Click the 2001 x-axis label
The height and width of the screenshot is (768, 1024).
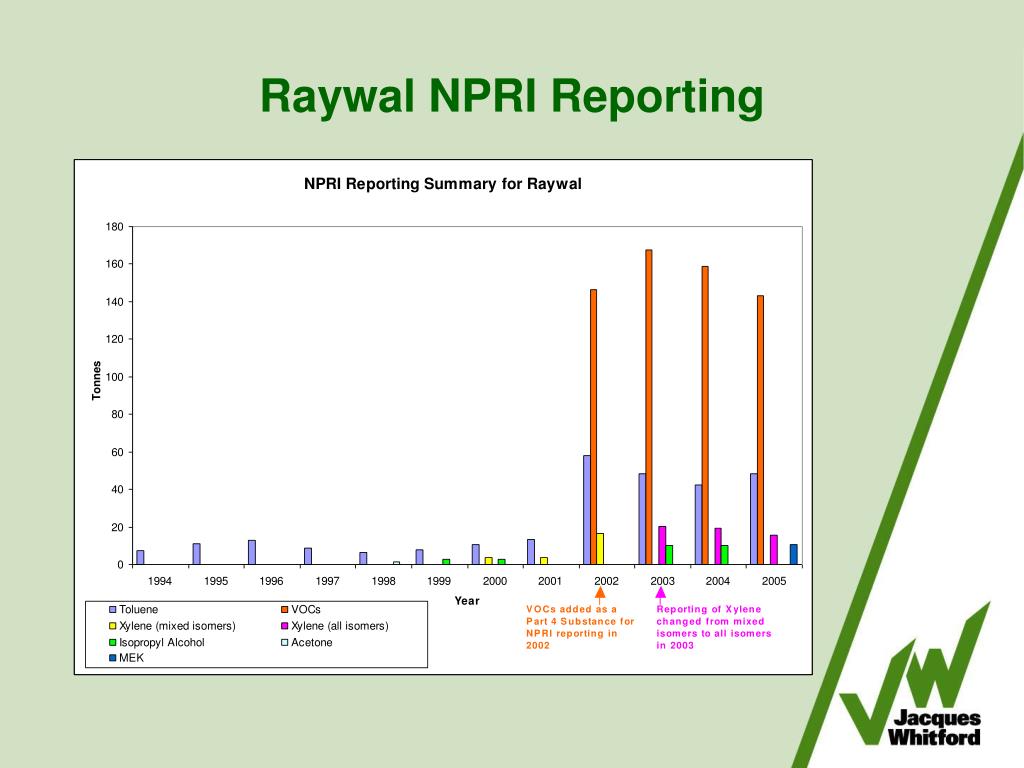click(x=550, y=581)
